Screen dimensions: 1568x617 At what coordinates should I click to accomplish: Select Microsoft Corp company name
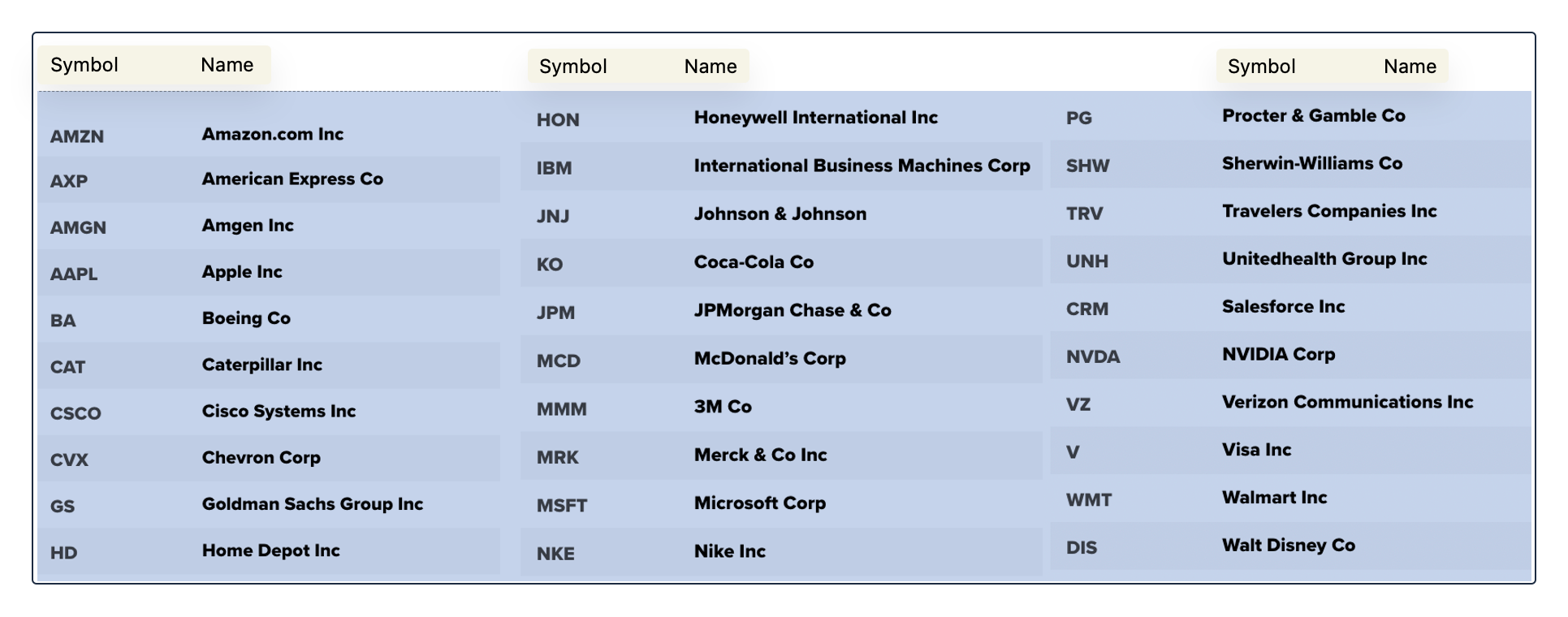pos(760,503)
